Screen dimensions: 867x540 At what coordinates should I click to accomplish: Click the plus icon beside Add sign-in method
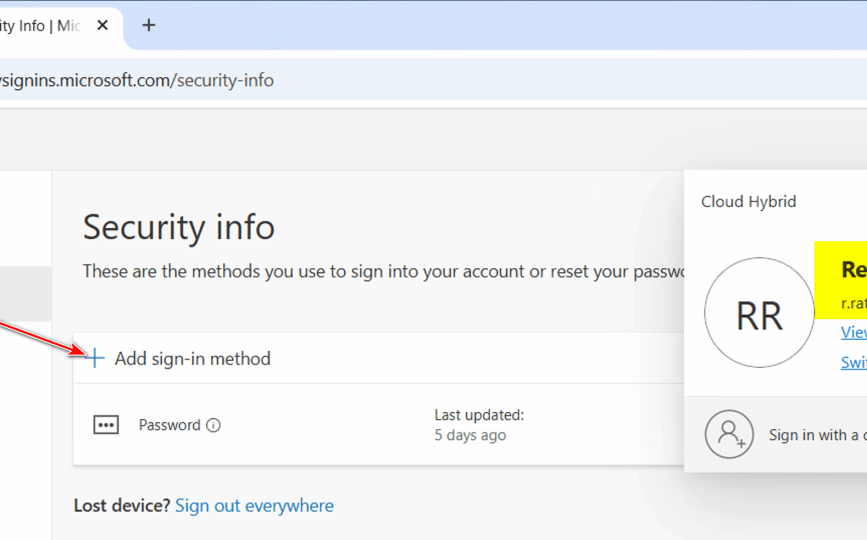pos(95,358)
